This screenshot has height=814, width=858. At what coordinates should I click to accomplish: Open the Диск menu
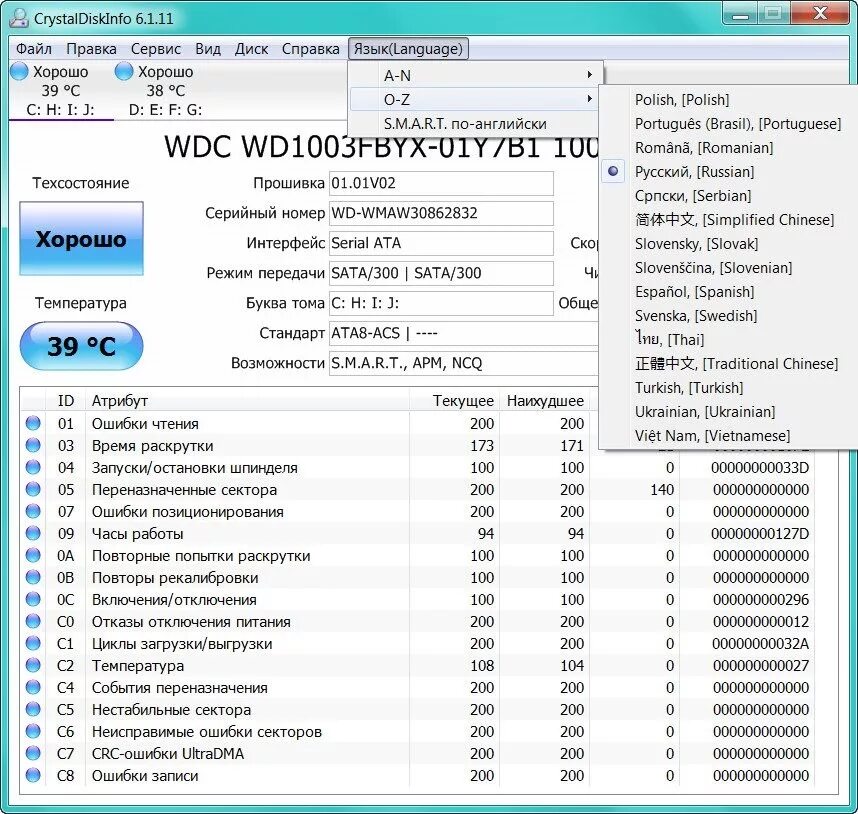click(x=251, y=49)
